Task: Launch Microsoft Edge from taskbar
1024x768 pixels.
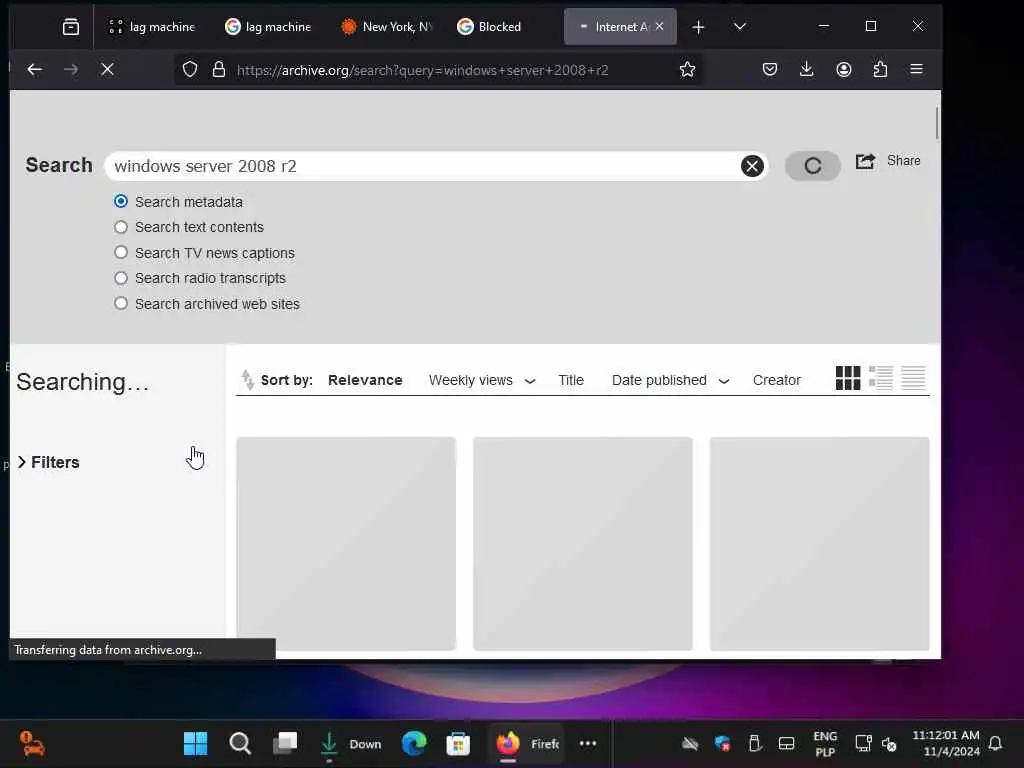Action: click(414, 743)
